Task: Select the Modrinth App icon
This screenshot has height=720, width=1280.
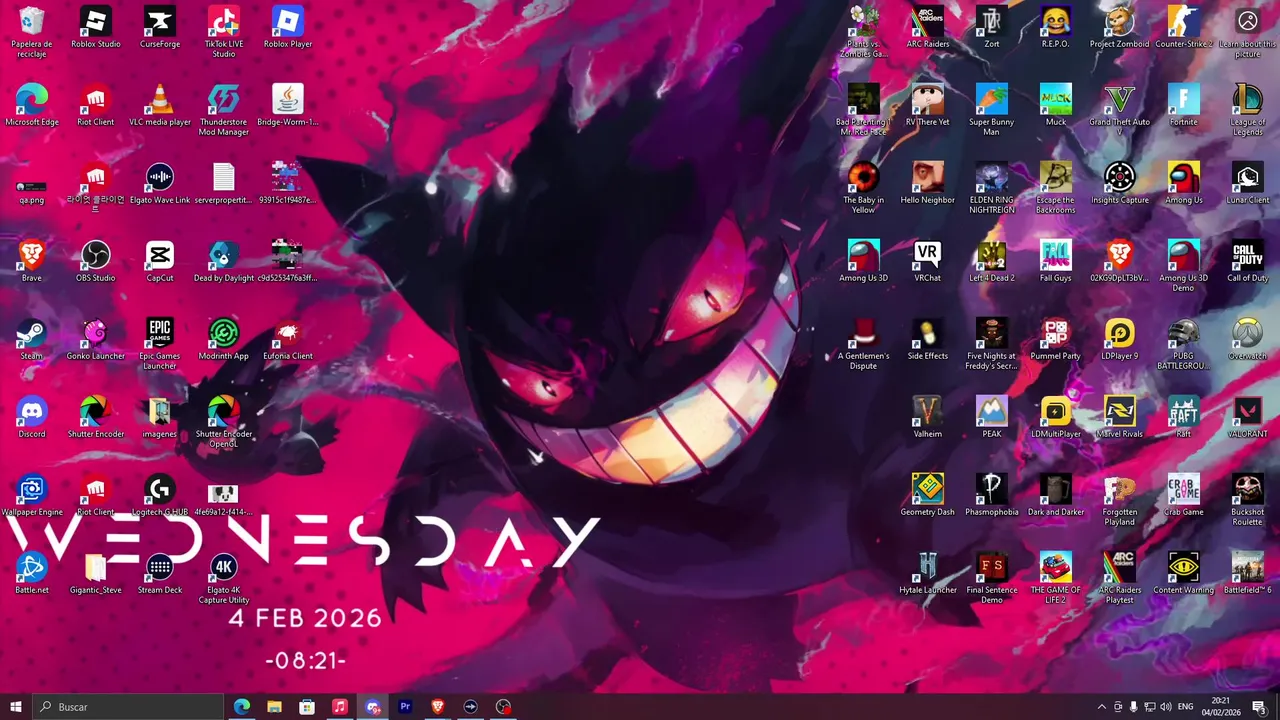Action: [224, 340]
